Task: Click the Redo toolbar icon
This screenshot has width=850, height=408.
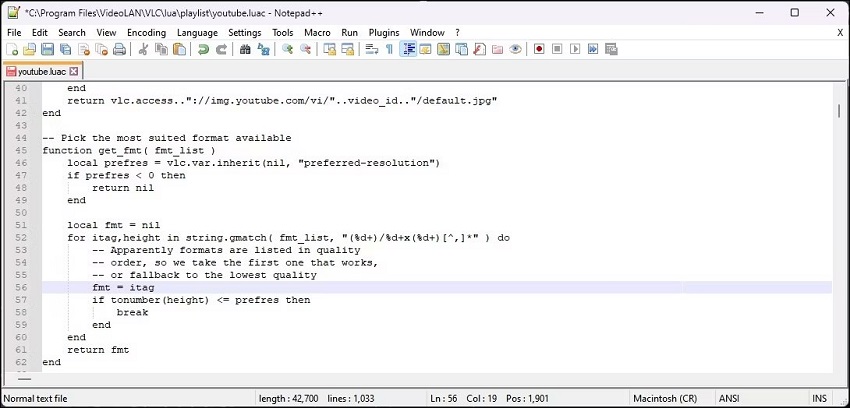Action: (221, 49)
